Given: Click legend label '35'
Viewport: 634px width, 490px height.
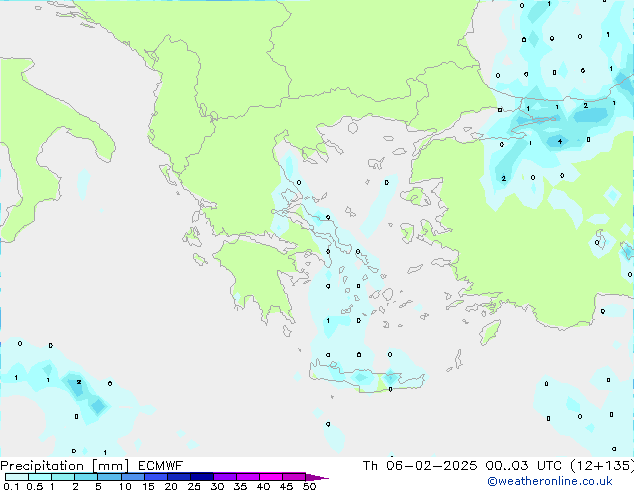Looking at the screenshot, I should pos(240,486).
